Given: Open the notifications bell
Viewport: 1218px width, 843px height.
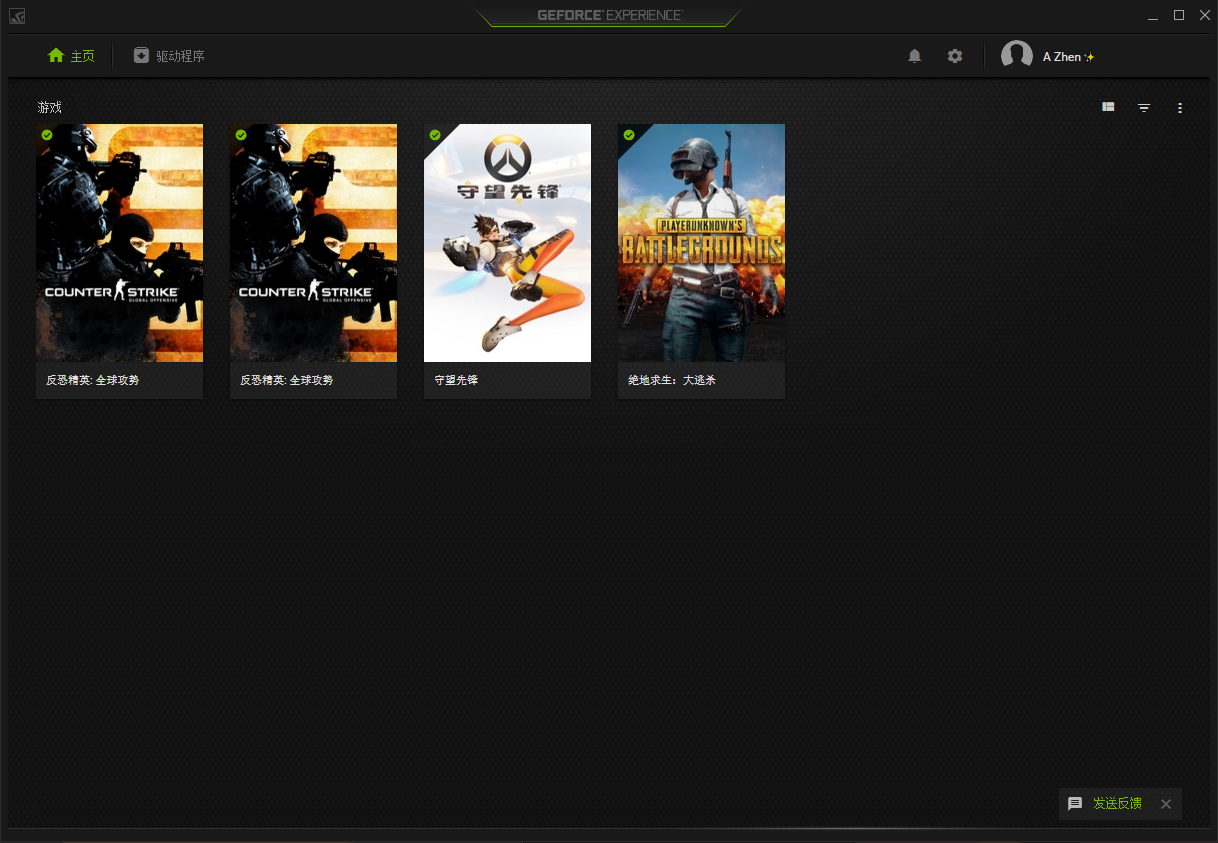Looking at the screenshot, I should click(914, 56).
